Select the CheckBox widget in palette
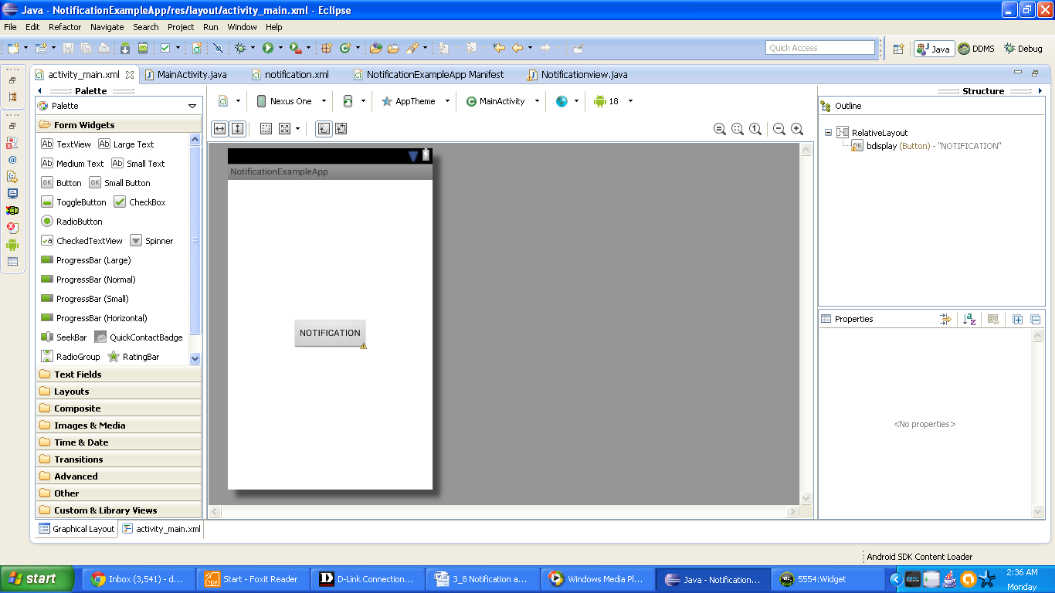Screen dimensions: 1055x593 pyautogui.click(x=140, y=202)
